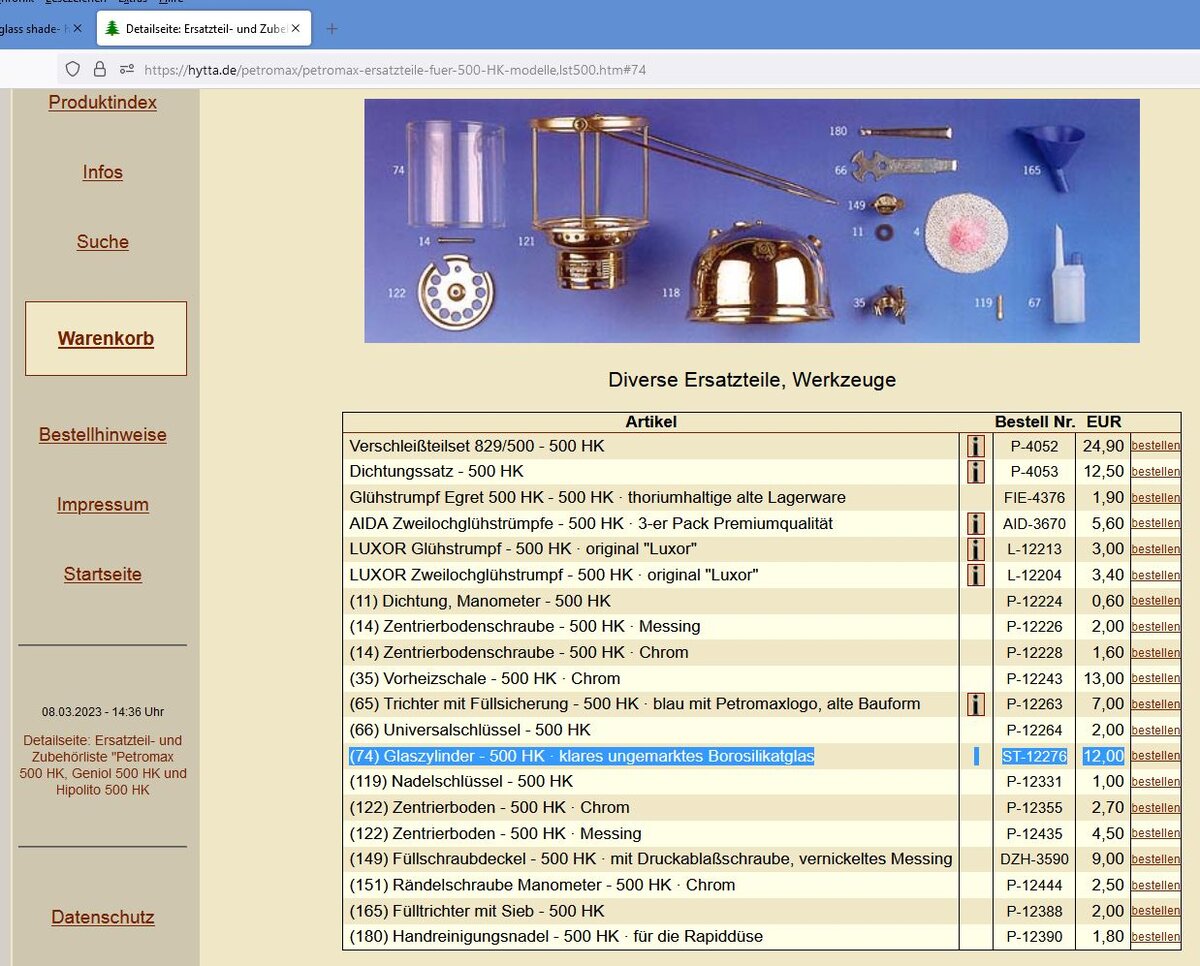The width and height of the screenshot is (1200, 966).
Task: Click bestellen for Zentrierboden Messing P-12435
Action: coord(1155,833)
